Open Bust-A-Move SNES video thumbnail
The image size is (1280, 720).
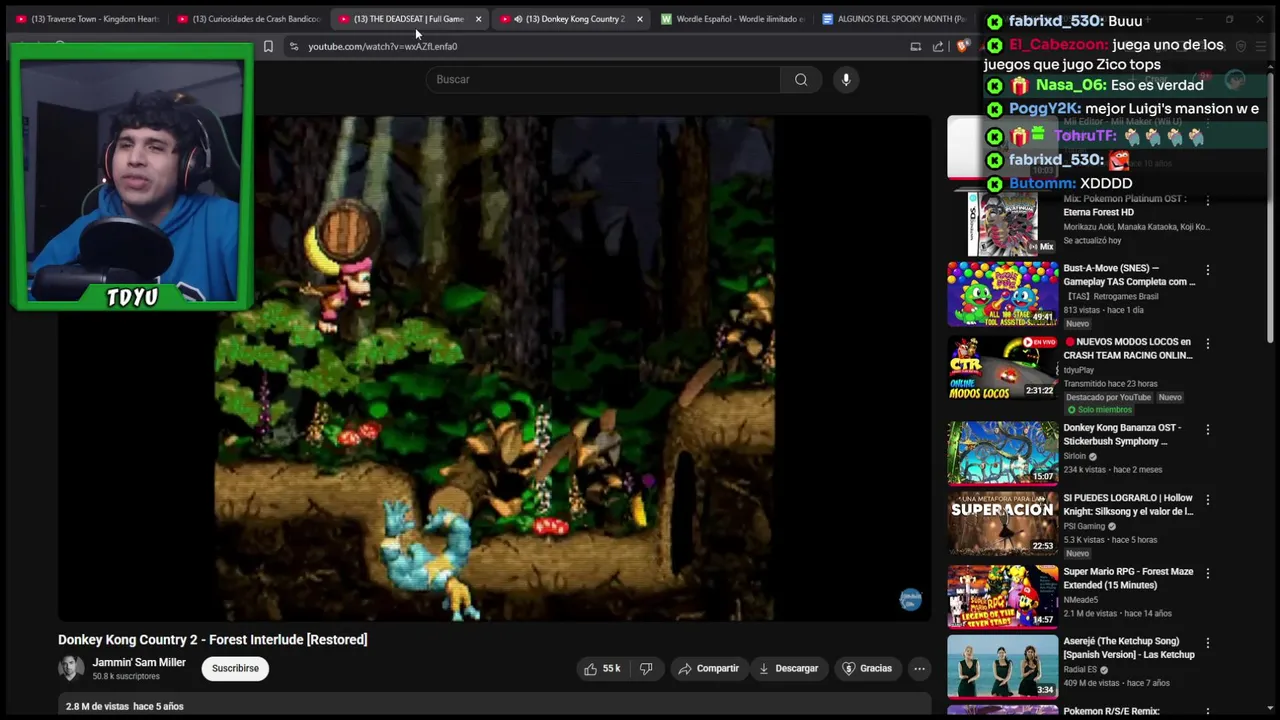(1002, 294)
